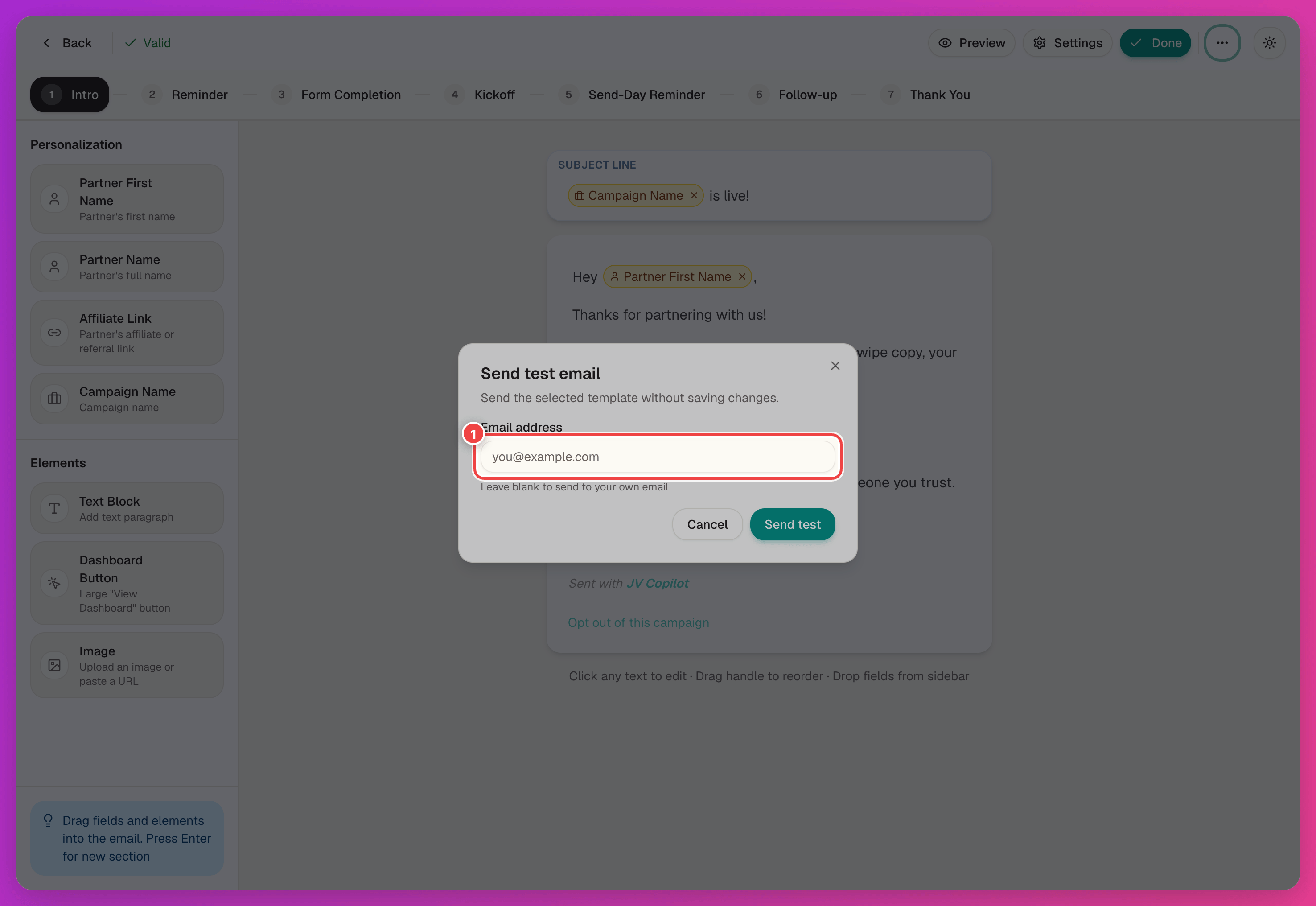
Task: Open the Send-Day Reminder step tab
Action: (632, 95)
